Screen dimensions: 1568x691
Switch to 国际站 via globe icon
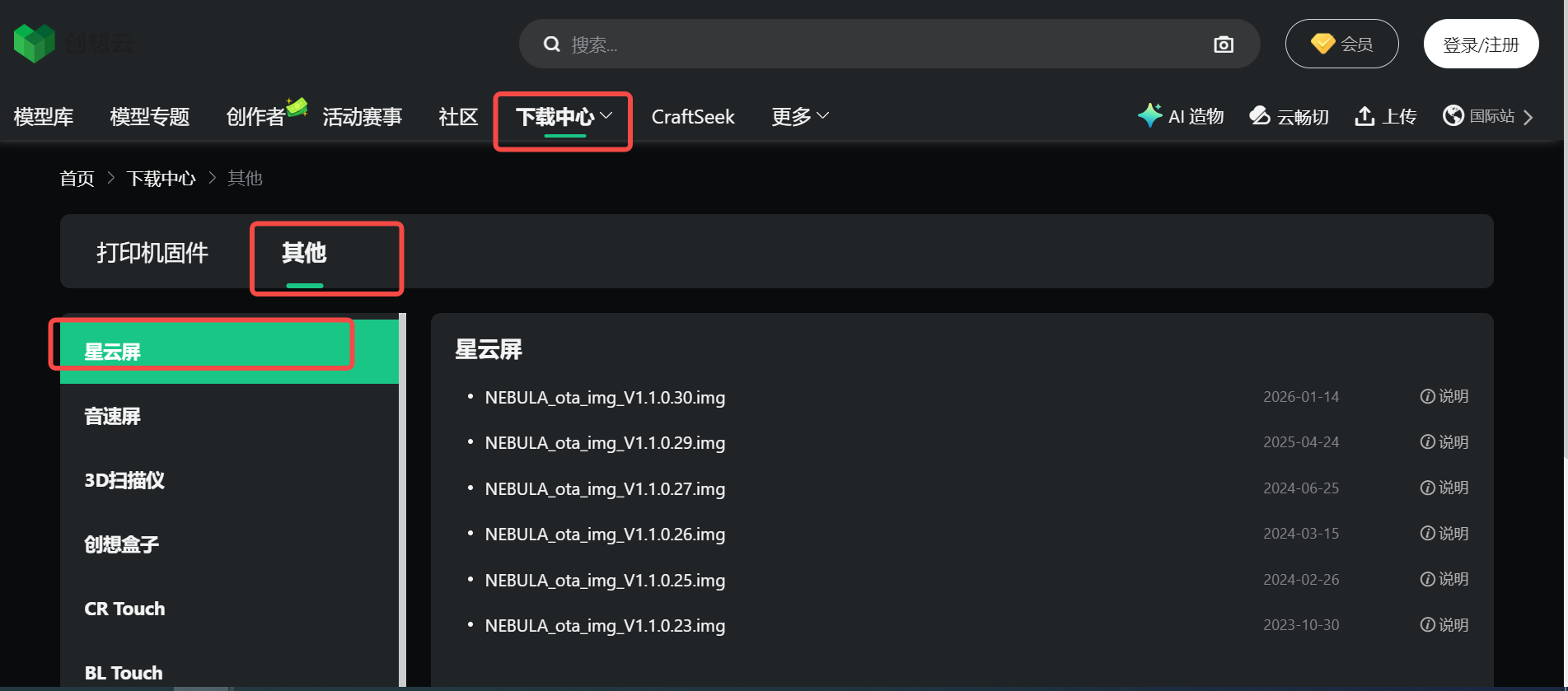(1478, 116)
